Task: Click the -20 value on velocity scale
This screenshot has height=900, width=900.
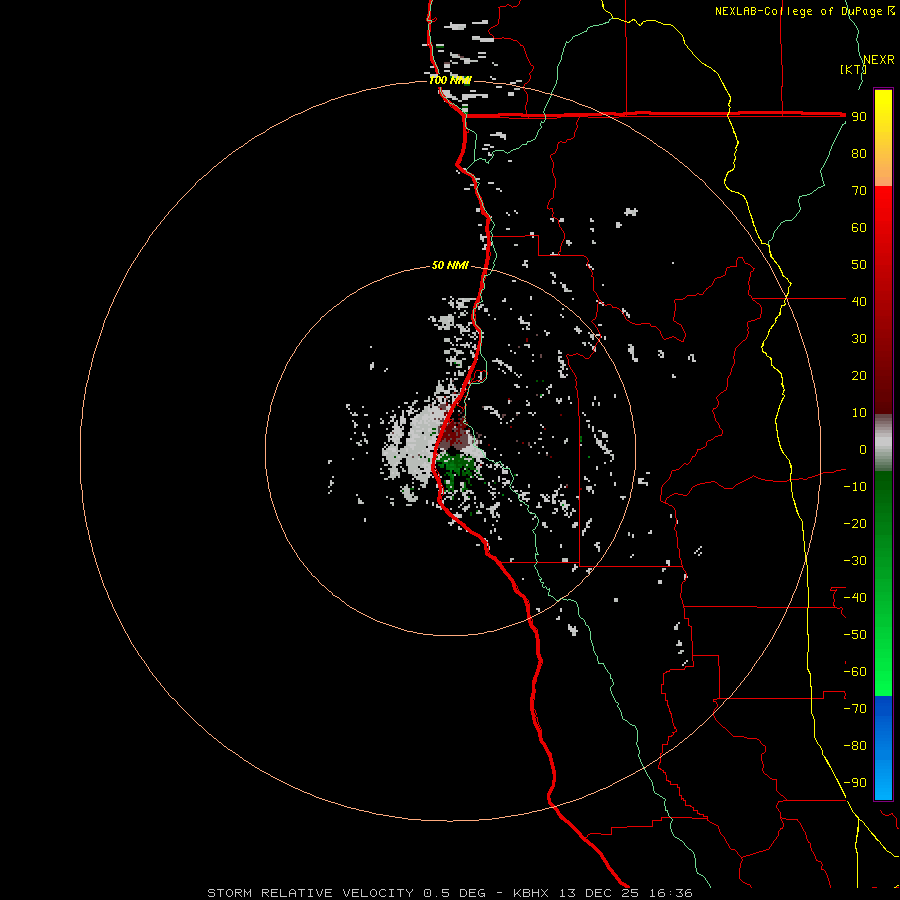Action: click(855, 523)
